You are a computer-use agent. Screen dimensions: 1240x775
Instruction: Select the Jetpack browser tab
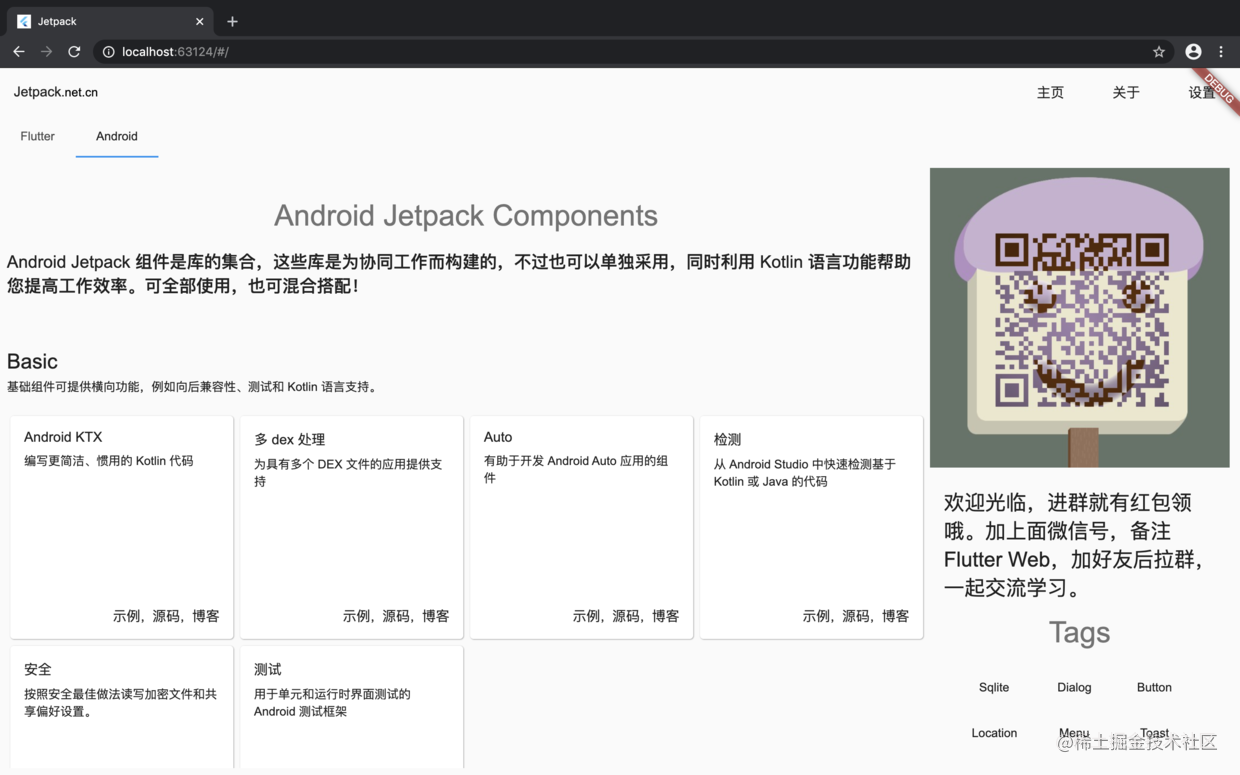pos(110,21)
